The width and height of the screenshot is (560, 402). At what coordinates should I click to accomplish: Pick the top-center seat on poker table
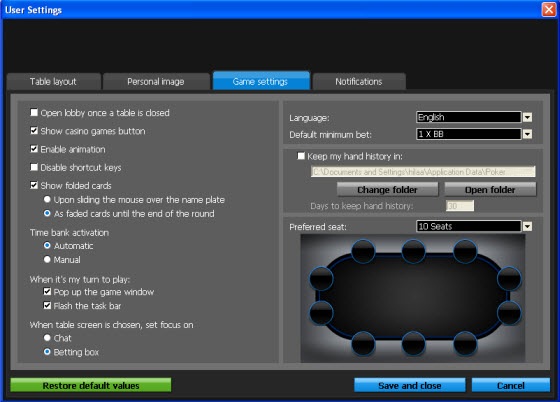413,251
